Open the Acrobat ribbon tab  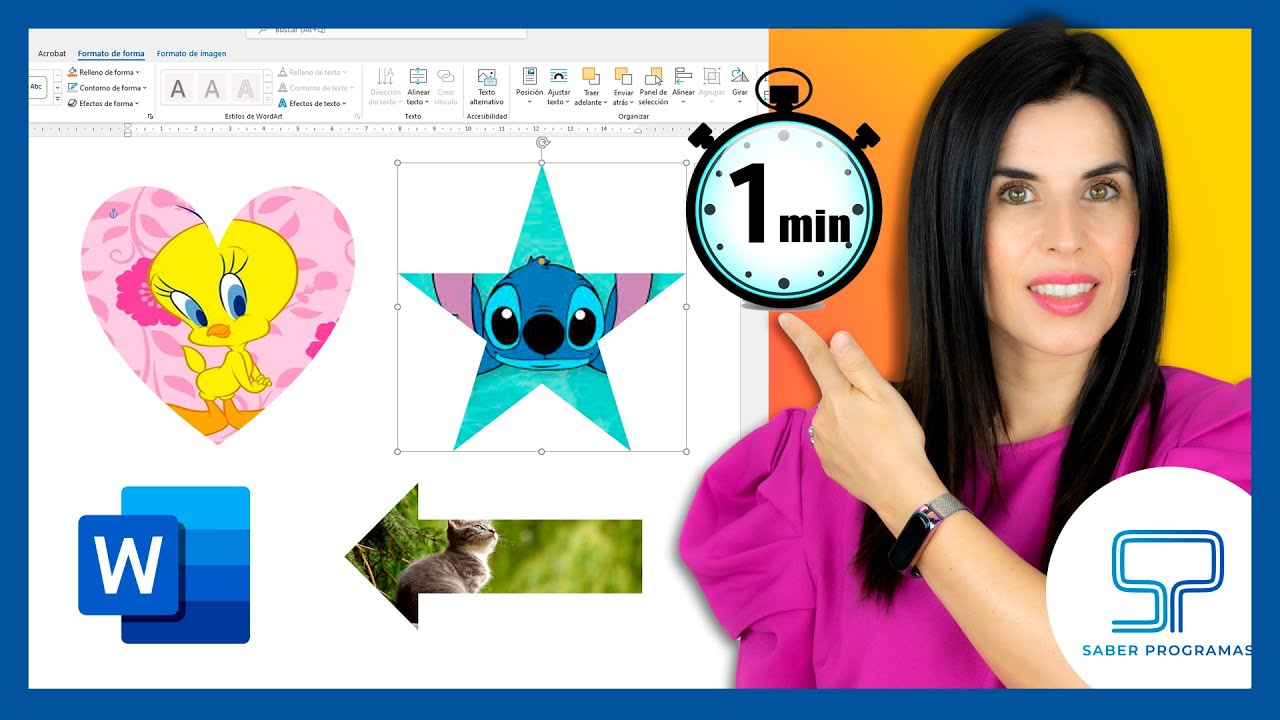(52, 53)
